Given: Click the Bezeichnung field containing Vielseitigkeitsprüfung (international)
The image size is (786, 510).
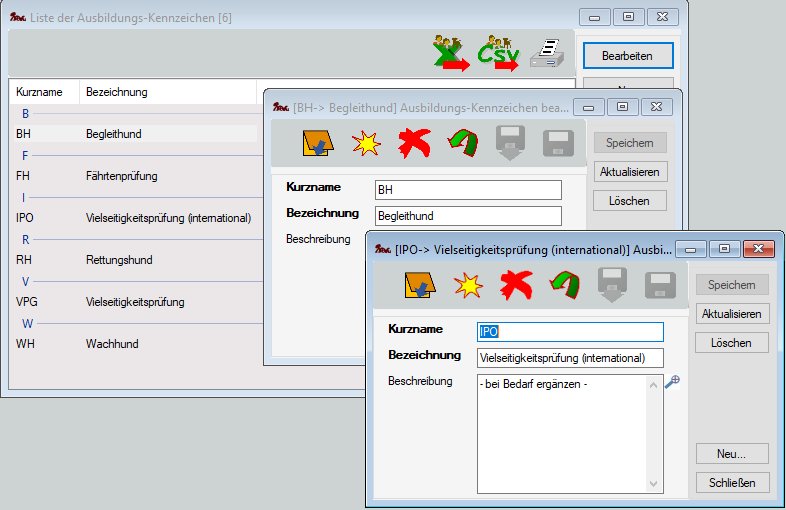Looking at the screenshot, I should tap(570, 358).
